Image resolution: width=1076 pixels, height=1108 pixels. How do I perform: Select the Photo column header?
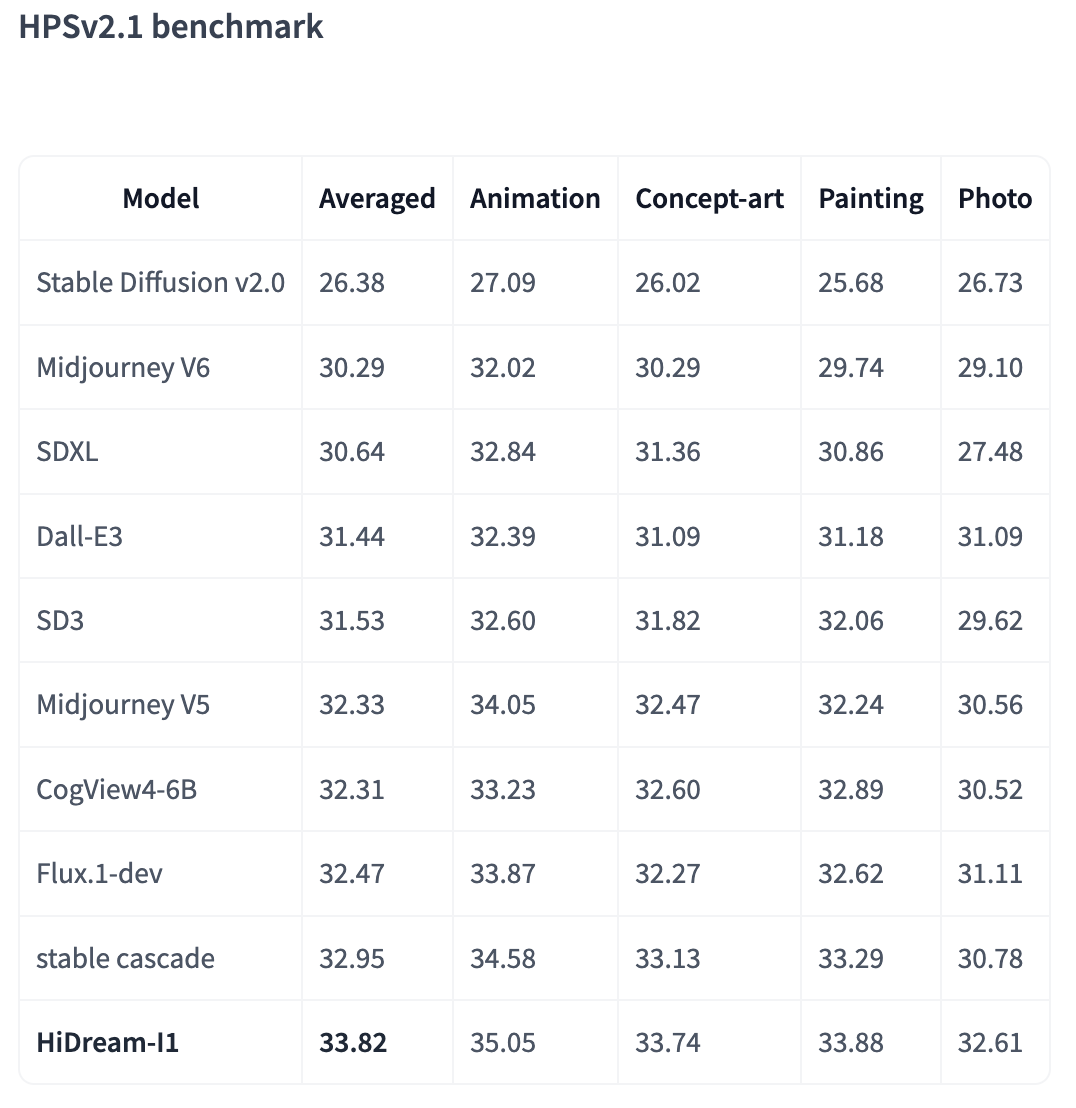coord(995,198)
